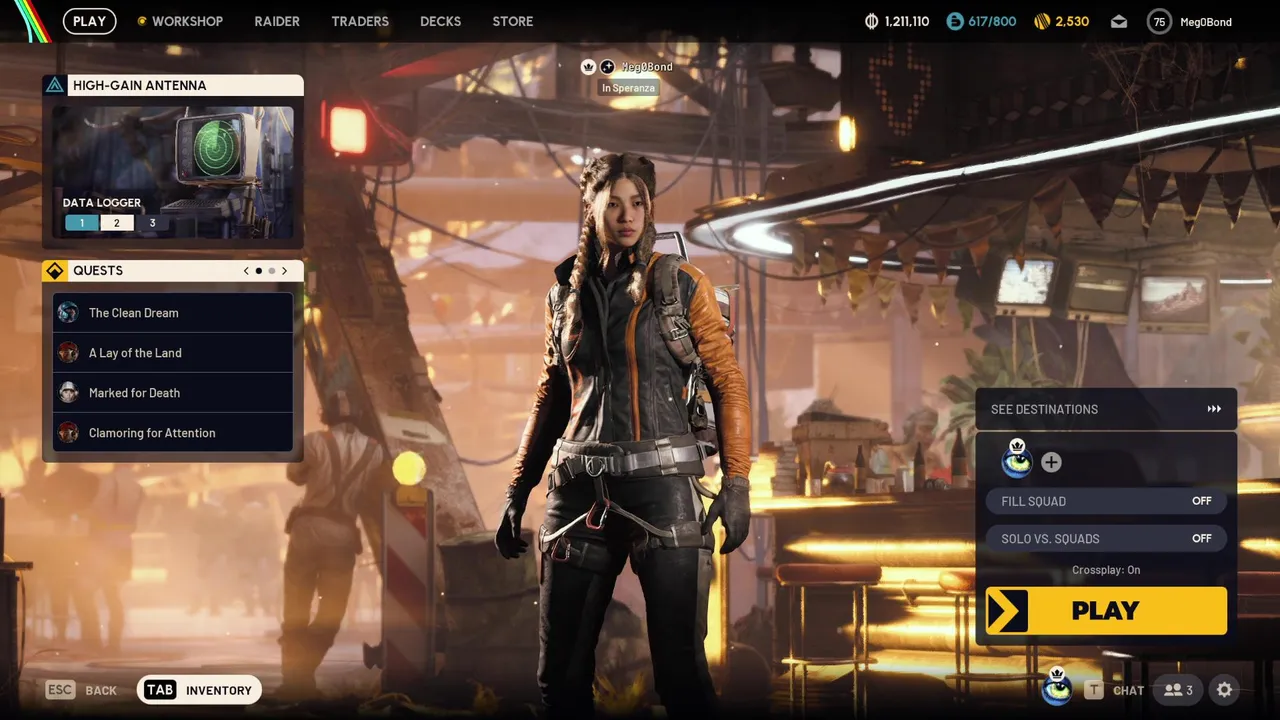Click the level 75 badge circle
The width and height of the screenshot is (1280, 720).
click(x=1159, y=21)
